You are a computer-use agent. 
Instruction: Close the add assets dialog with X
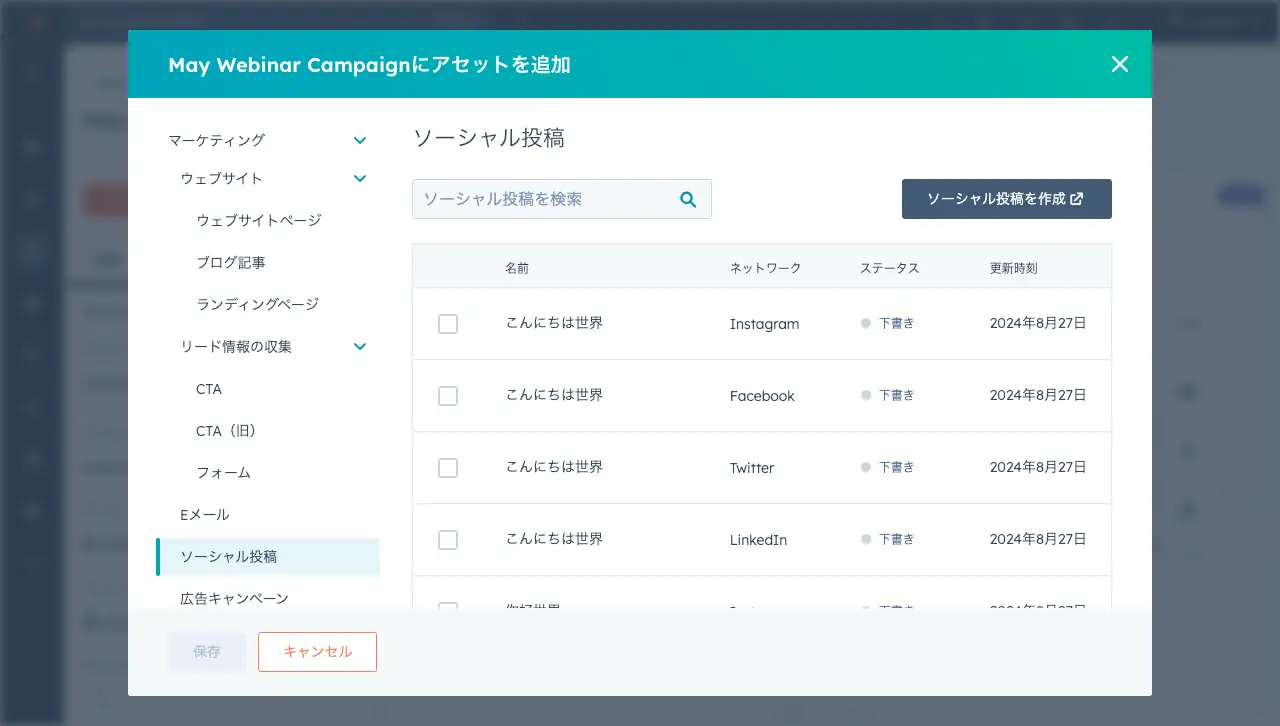point(1120,64)
